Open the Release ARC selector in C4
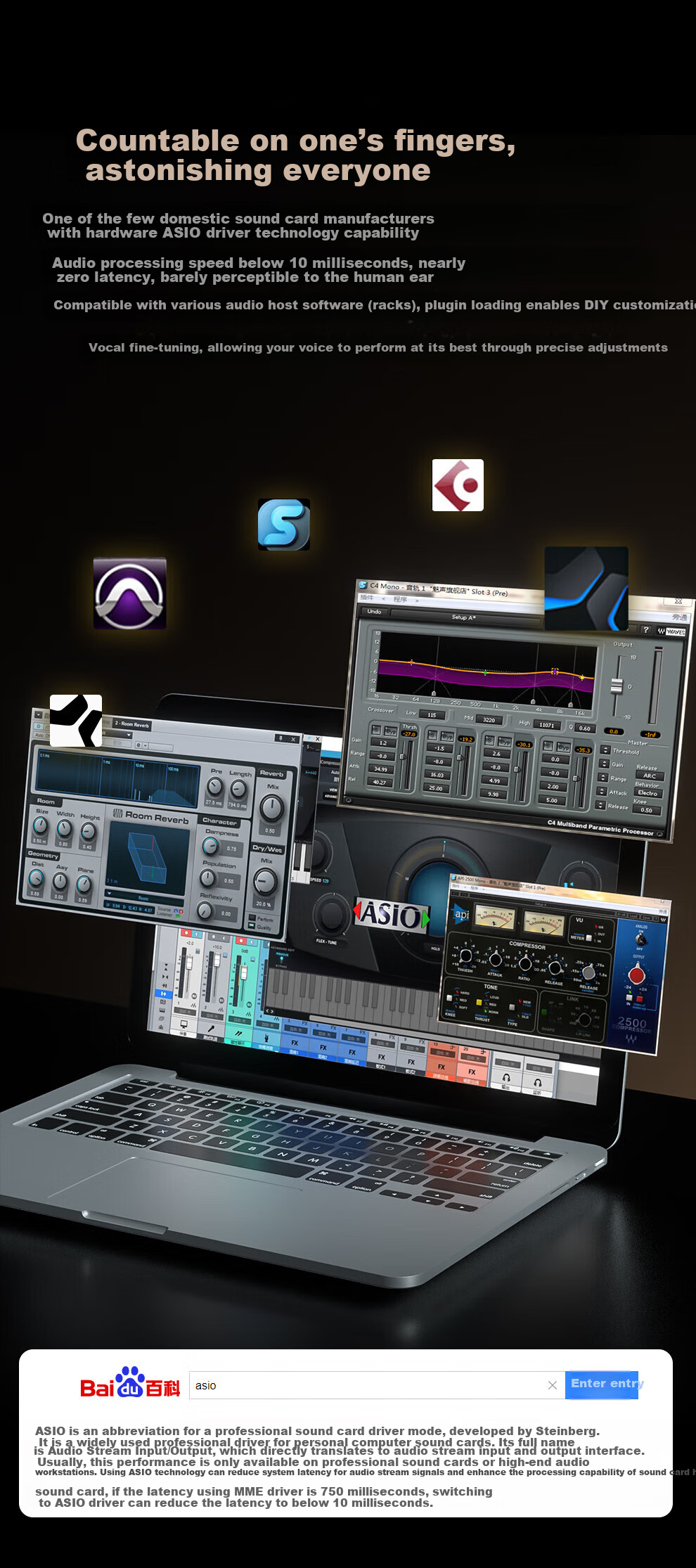Image resolution: width=696 pixels, height=1568 pixels. tap(650, 776)
